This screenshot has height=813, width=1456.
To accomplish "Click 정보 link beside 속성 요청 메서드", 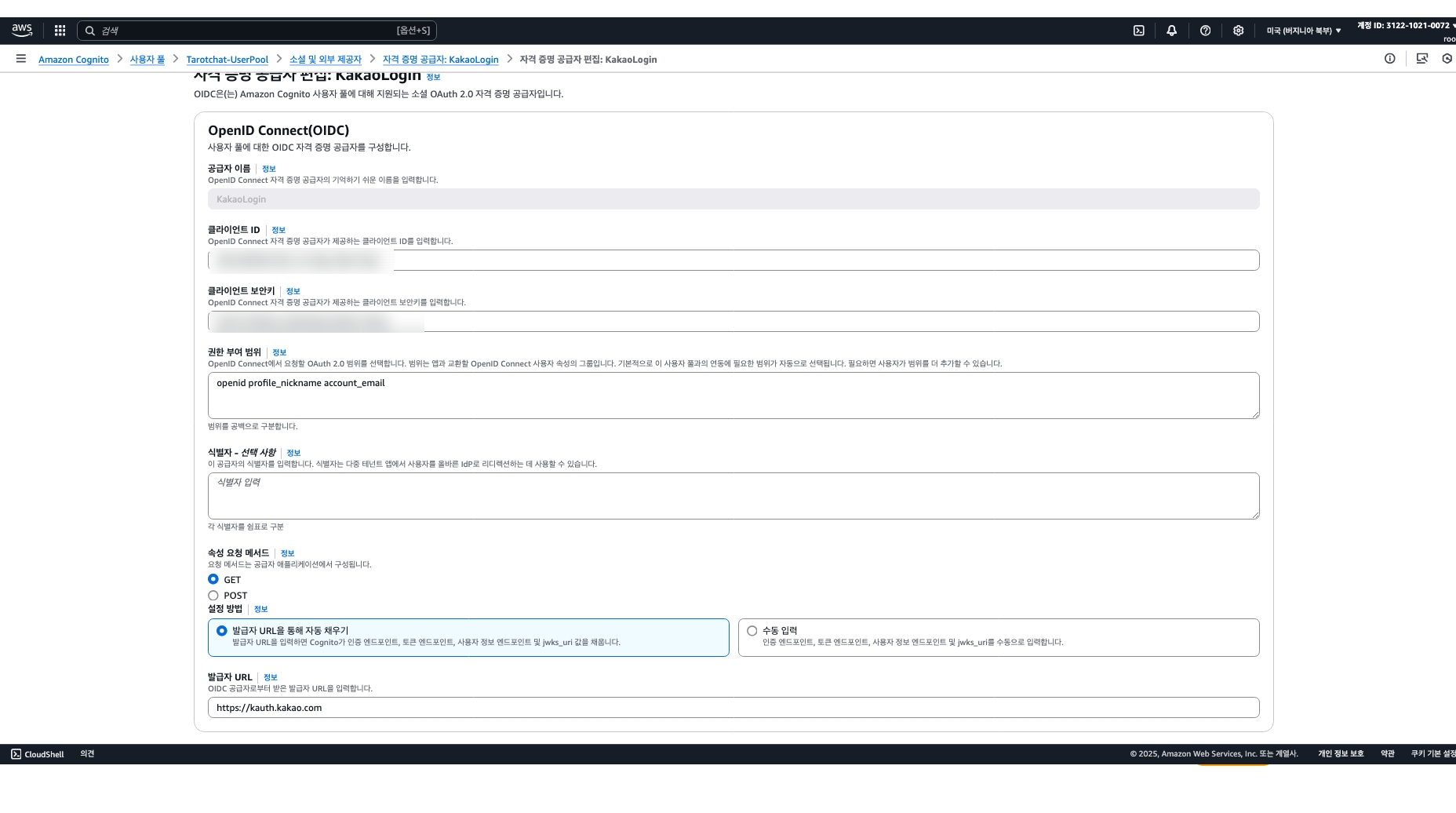I will pyautogui.click(x=287, y=553).
